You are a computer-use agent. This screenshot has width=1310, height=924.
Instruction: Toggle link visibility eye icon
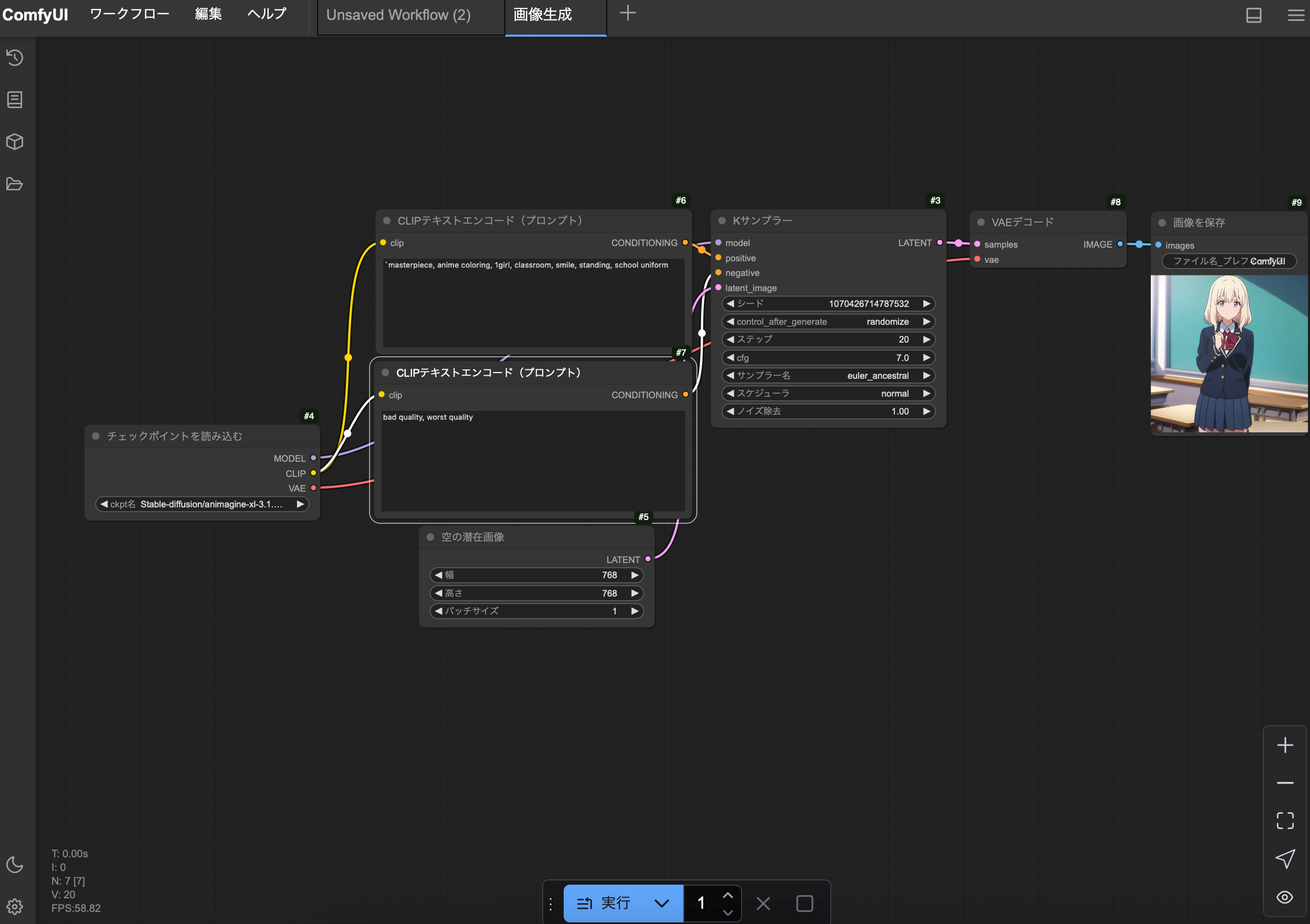pos(1285,897)
